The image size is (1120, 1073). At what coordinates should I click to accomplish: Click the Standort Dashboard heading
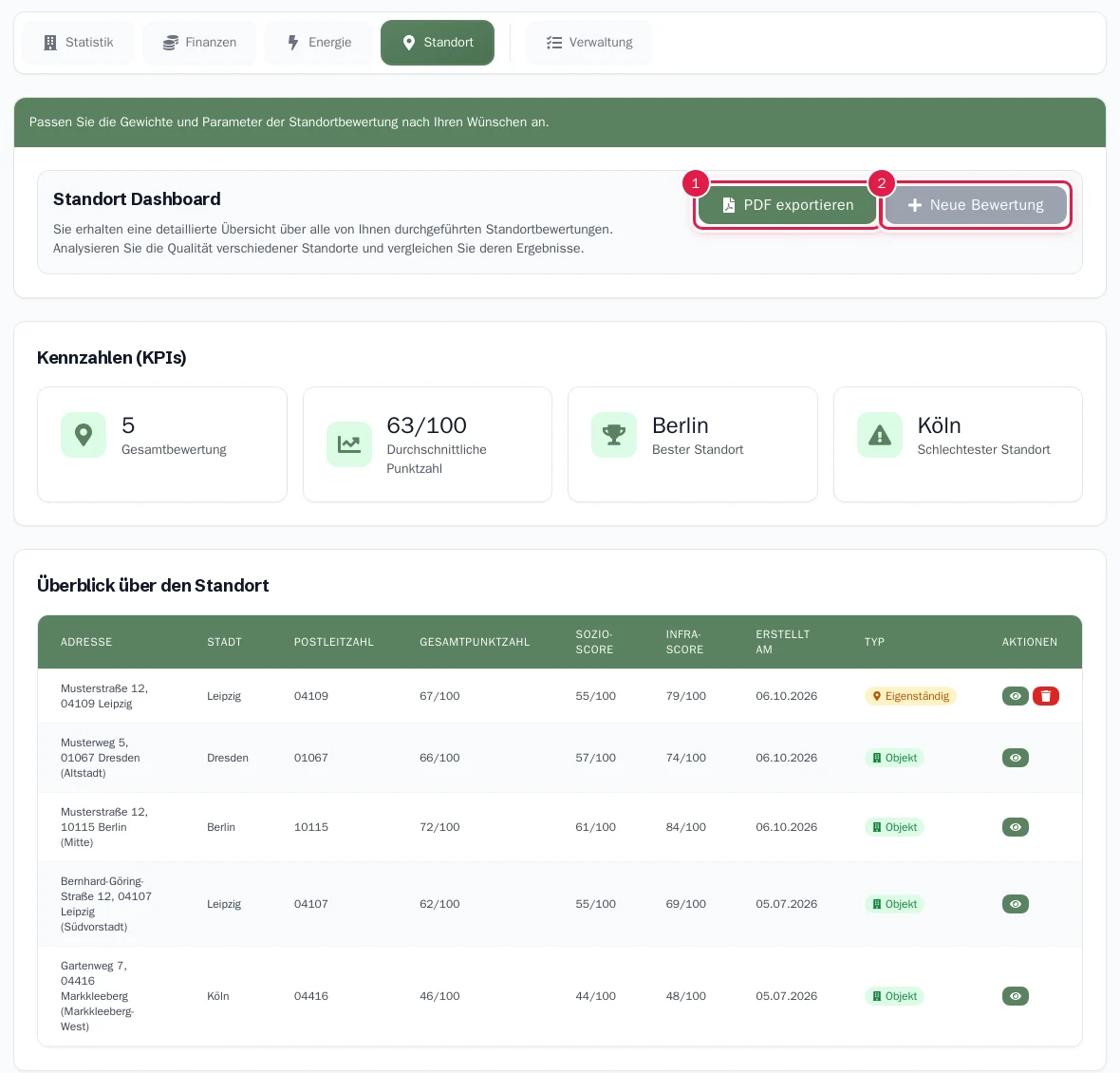click(137, 198)
